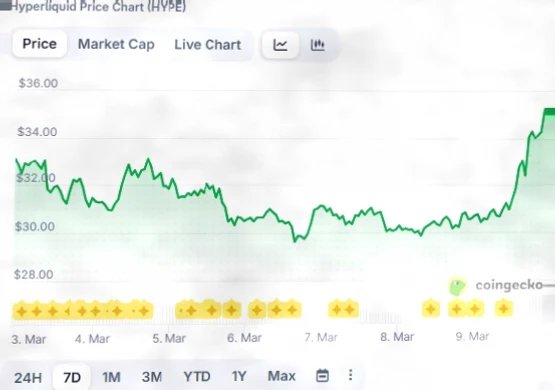Select the line chart view icon
The height and width of the screenshot is (390, 555).
tap(280, 45)
